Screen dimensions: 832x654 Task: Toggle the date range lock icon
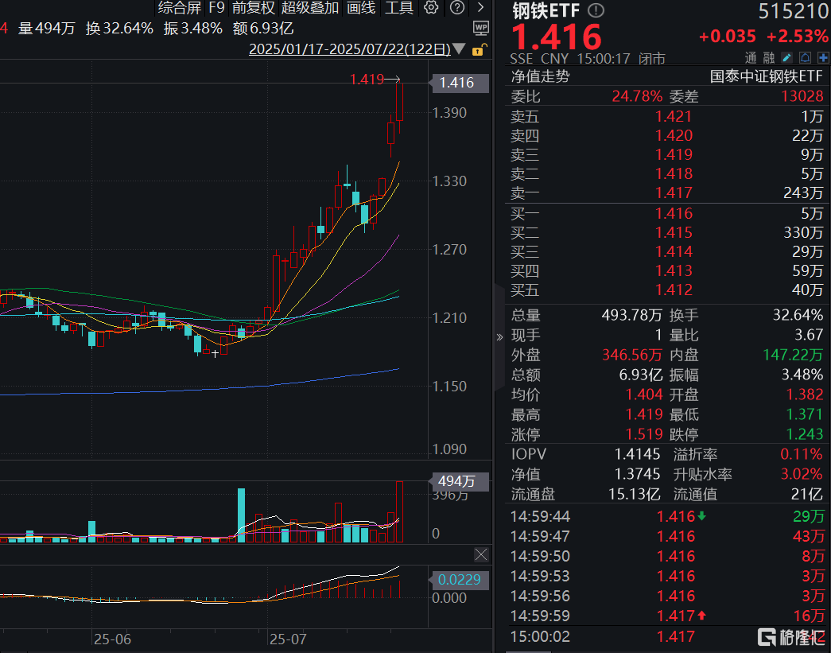click(x=479, y=50)
